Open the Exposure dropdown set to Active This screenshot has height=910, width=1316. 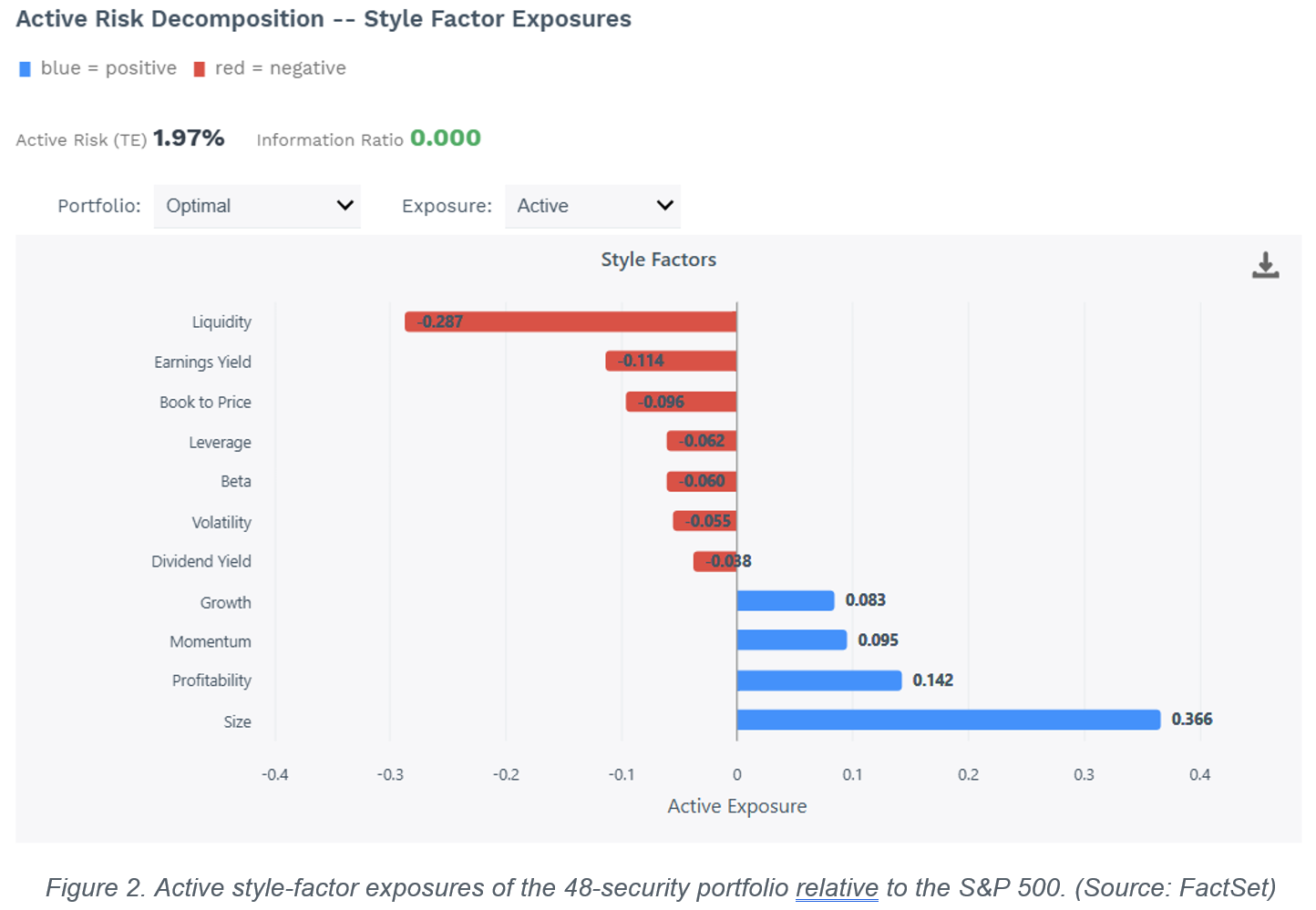pyautogui.click(x=592, y=206)
